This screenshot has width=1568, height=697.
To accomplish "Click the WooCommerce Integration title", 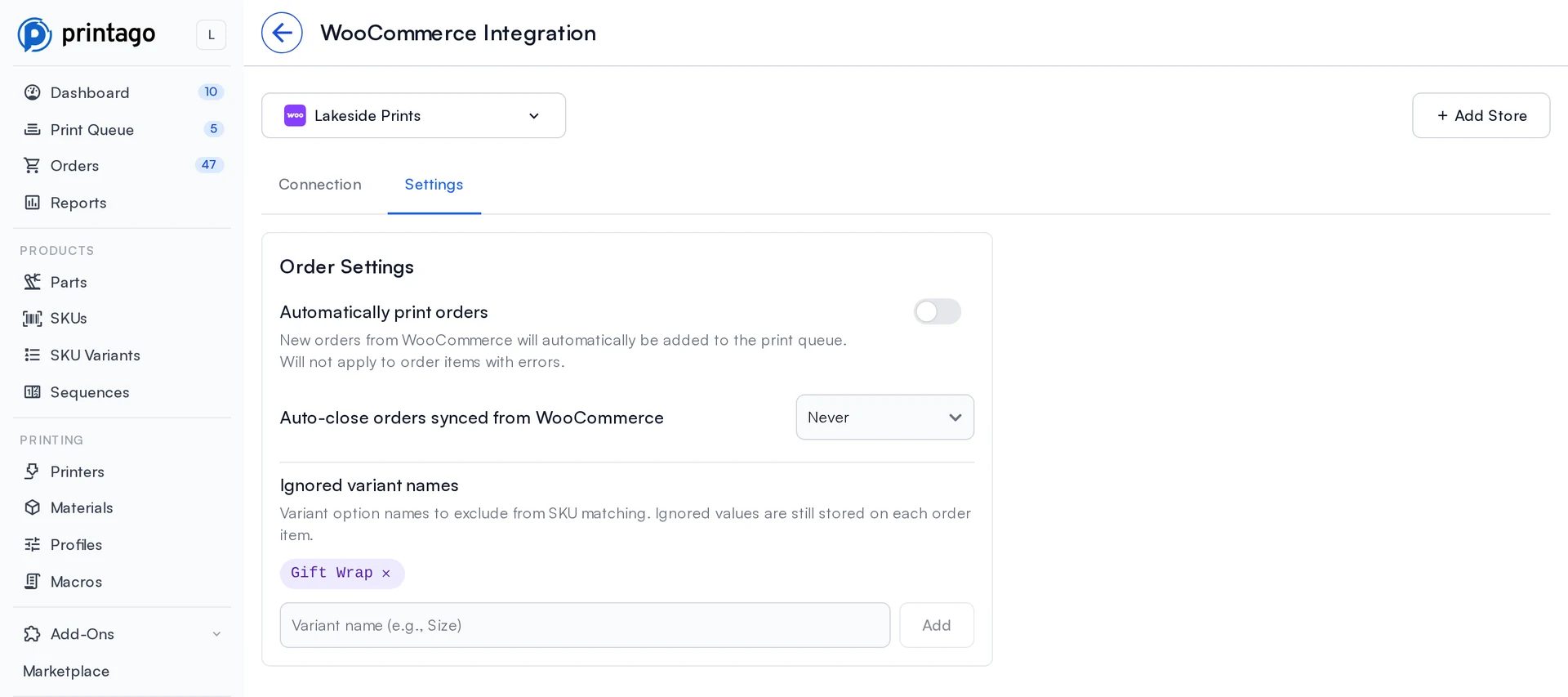I will click(458, 33).
